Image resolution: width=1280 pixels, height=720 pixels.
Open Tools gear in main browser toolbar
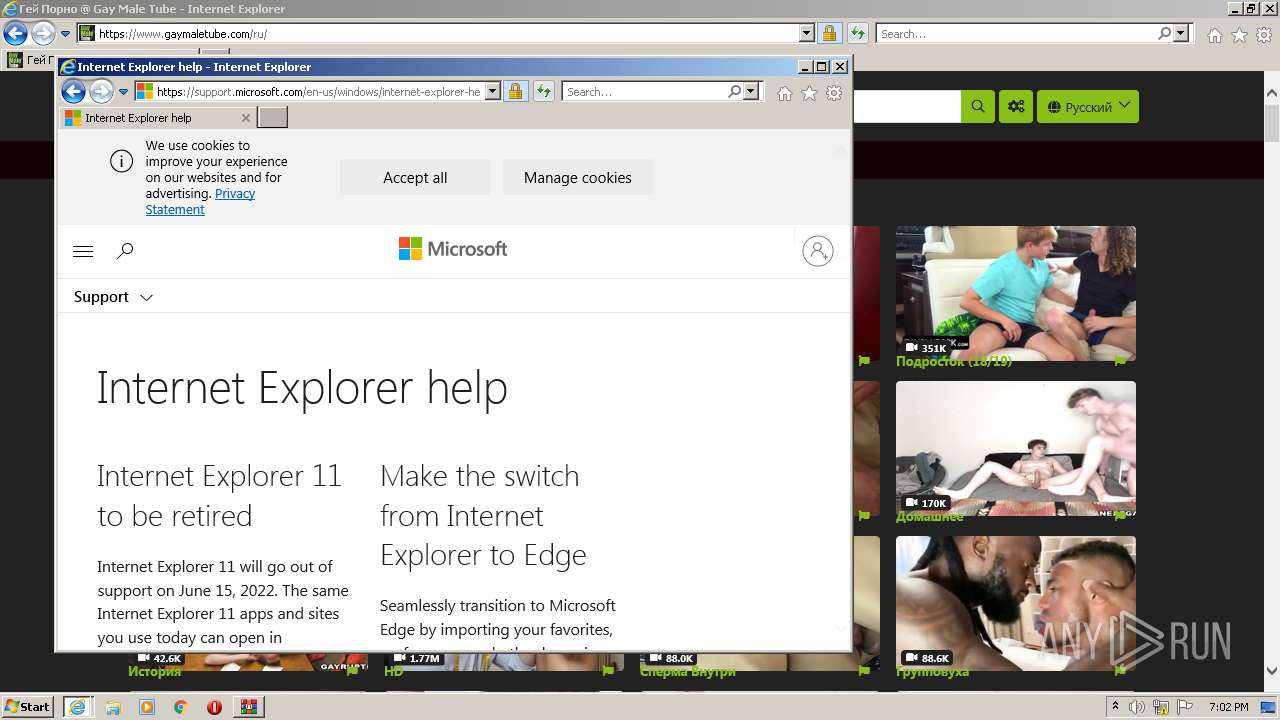(x=1264, y=35)
